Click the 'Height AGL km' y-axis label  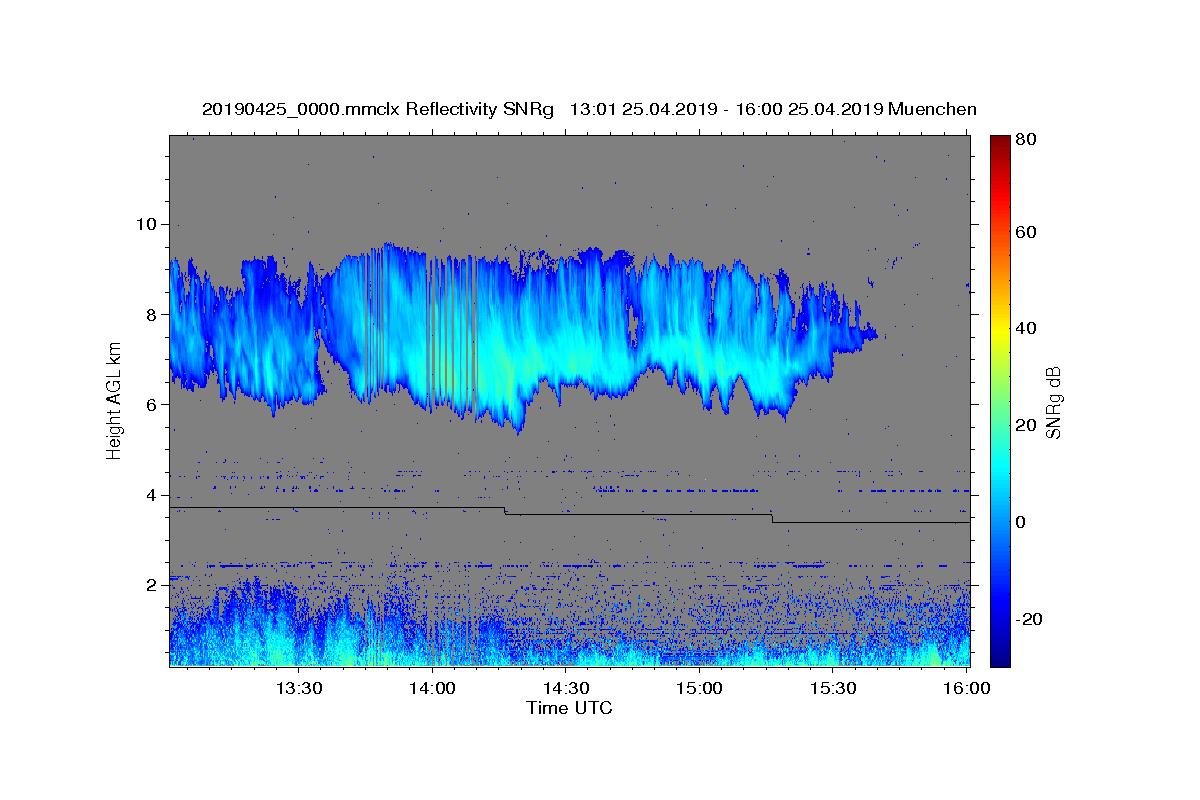coord(114,400)
